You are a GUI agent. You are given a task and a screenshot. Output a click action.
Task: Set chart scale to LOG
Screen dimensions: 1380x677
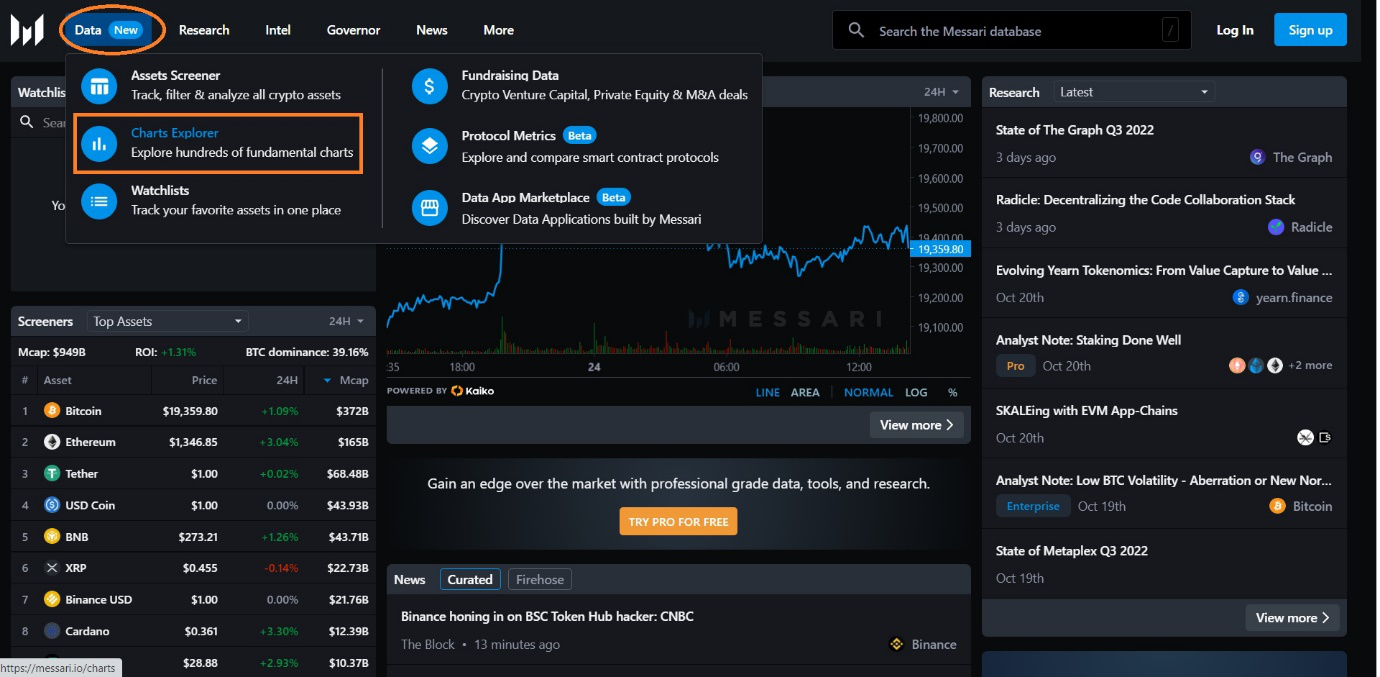point(916,392)
